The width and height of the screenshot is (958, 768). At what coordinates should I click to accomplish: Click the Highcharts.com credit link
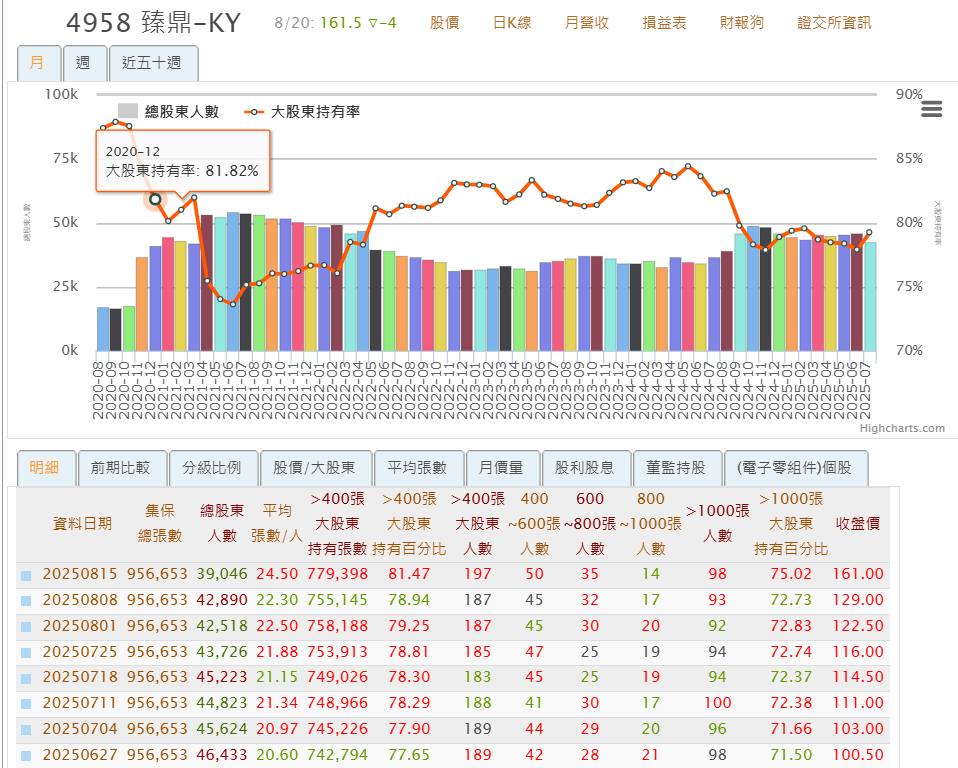tap(901, 428)
